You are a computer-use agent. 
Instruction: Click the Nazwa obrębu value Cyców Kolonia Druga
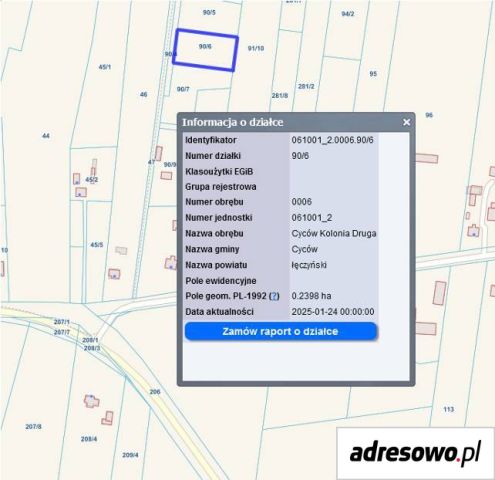(x=334, y=233)
